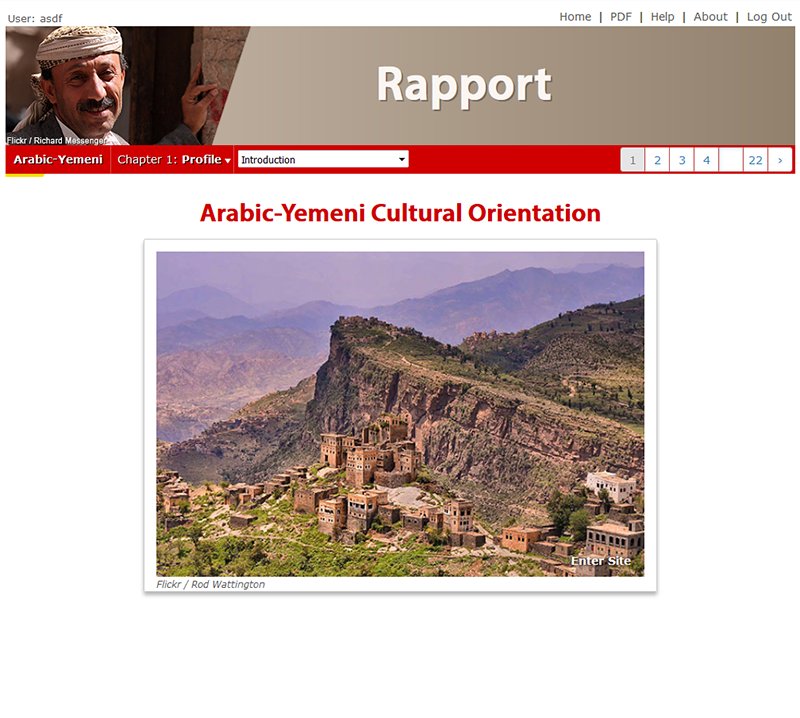Click the next page arrow
The width and height of the screenshot is (800, 718).
point(780,160)
